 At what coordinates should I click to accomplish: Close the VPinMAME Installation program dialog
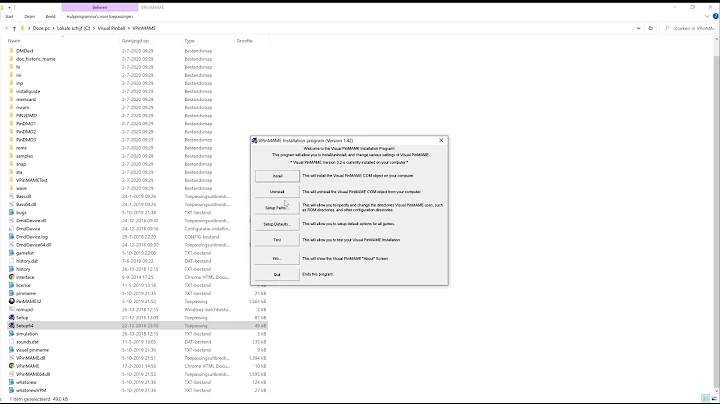click(x=441, y=140)
